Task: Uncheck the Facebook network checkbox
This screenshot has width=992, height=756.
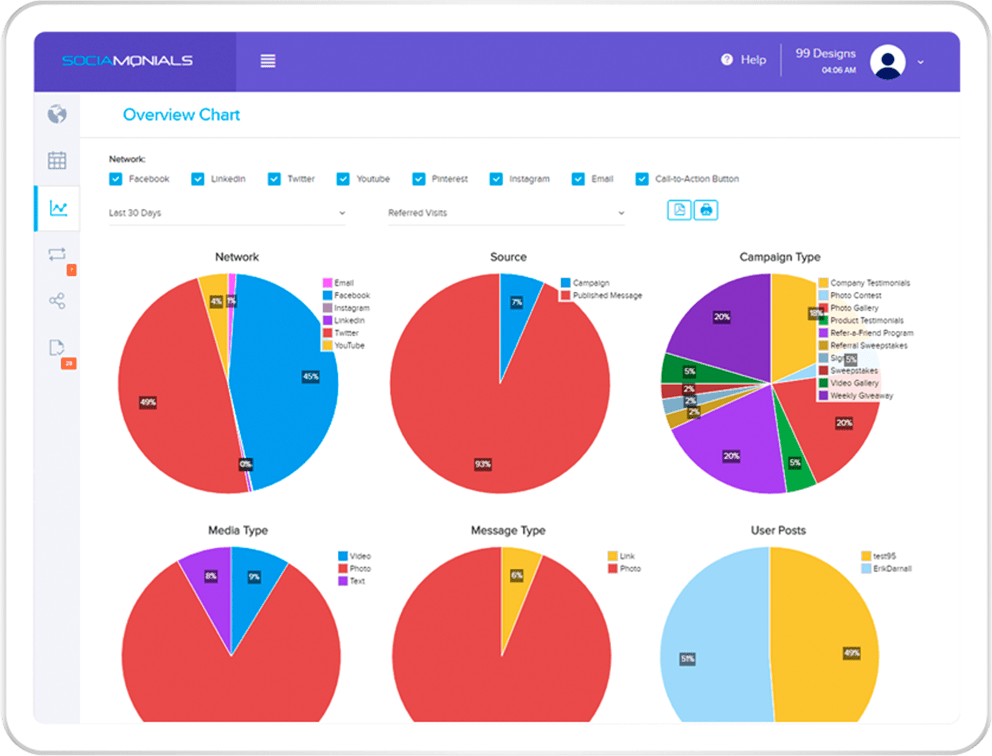Action: (x=116, y=179)
